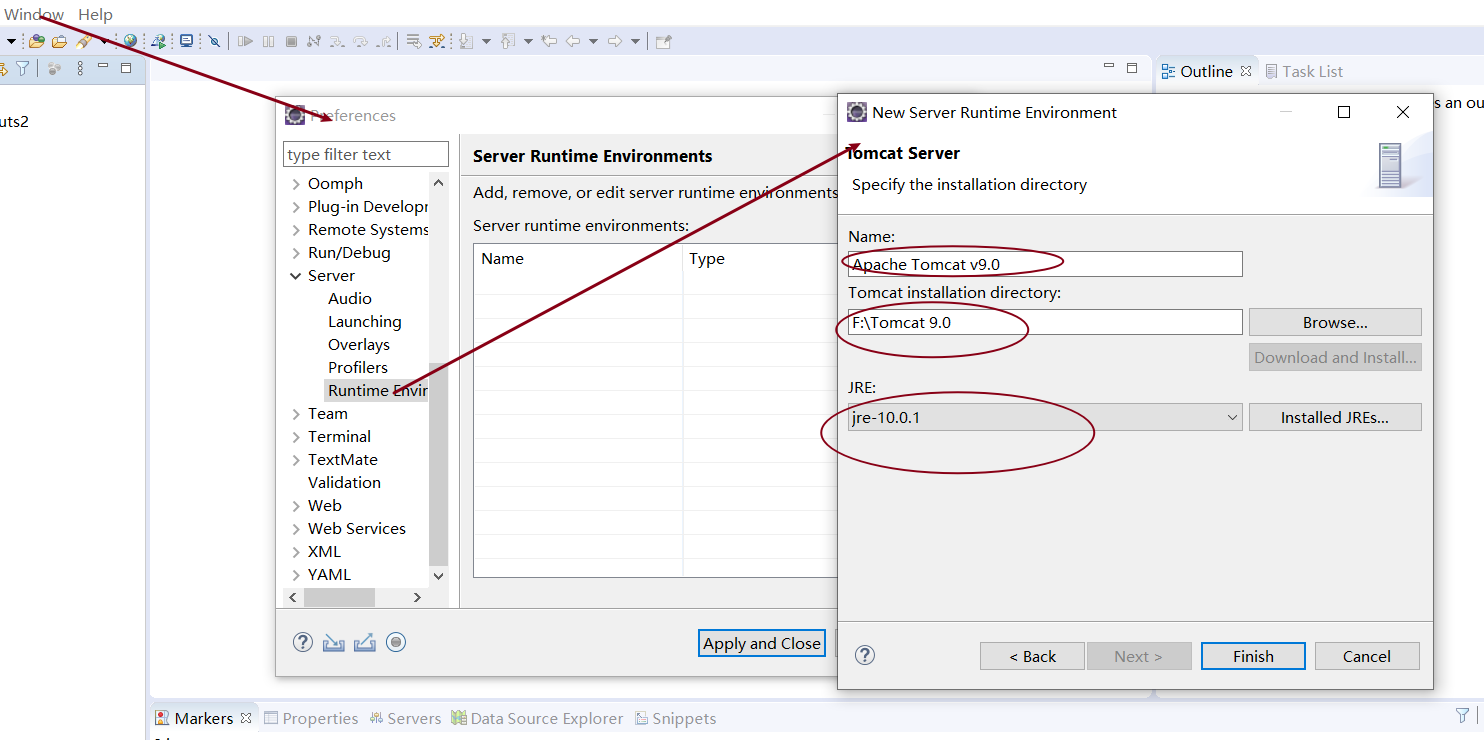Click the Browse... button
The image size is (1484, 740).
[x=1335, y=322]
